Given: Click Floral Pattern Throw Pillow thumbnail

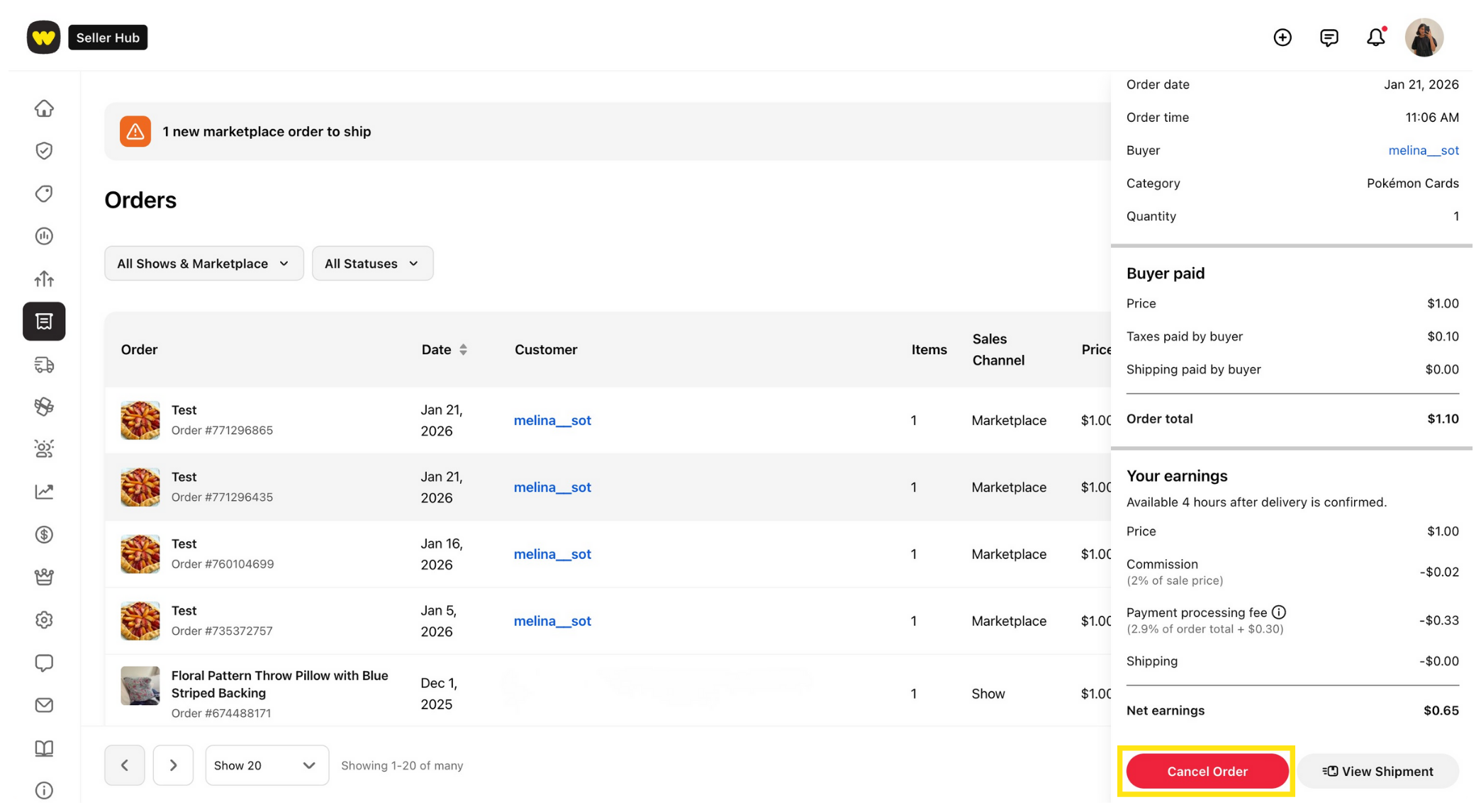Looking at the screenshot, I should (140, 686).
